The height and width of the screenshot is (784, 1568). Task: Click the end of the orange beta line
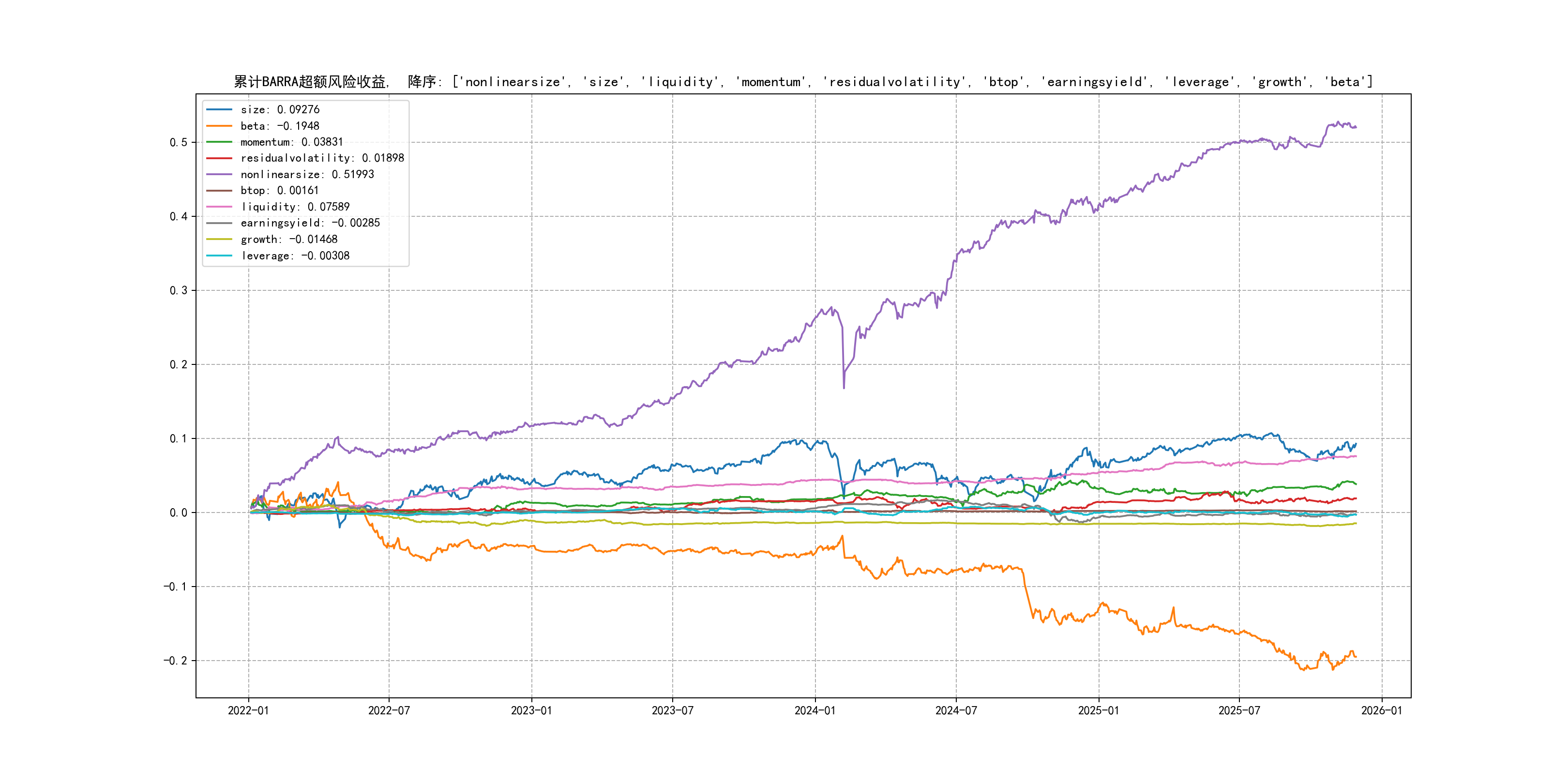(1356, 656)
